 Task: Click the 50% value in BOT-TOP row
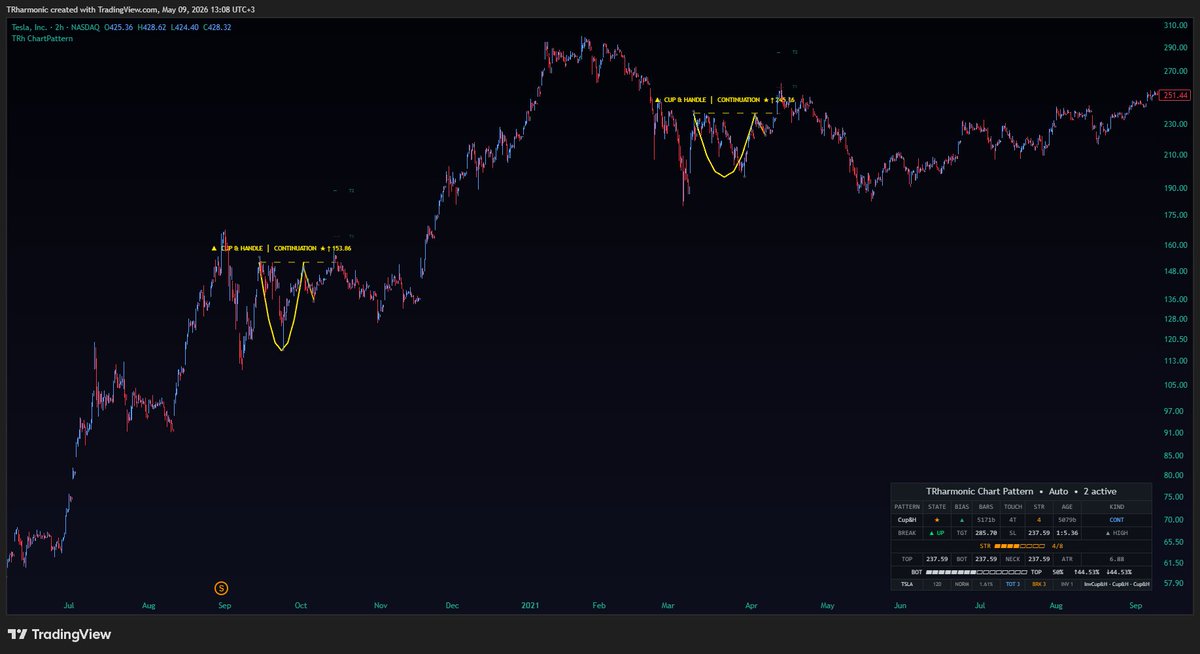(x=1057, y=572)
